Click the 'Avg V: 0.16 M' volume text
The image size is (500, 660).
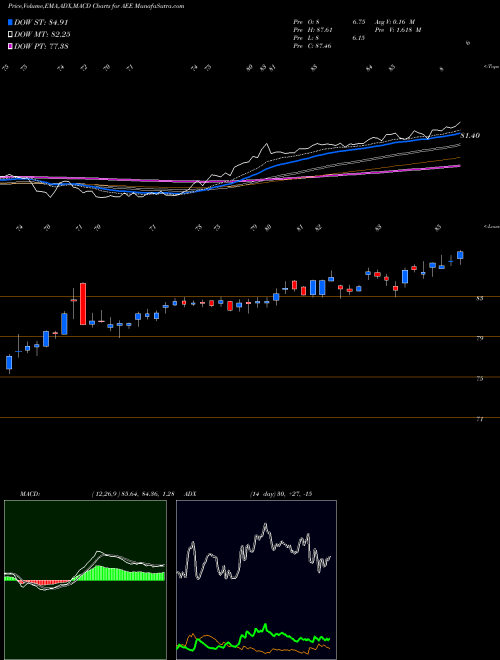click(x=396, y=22)
